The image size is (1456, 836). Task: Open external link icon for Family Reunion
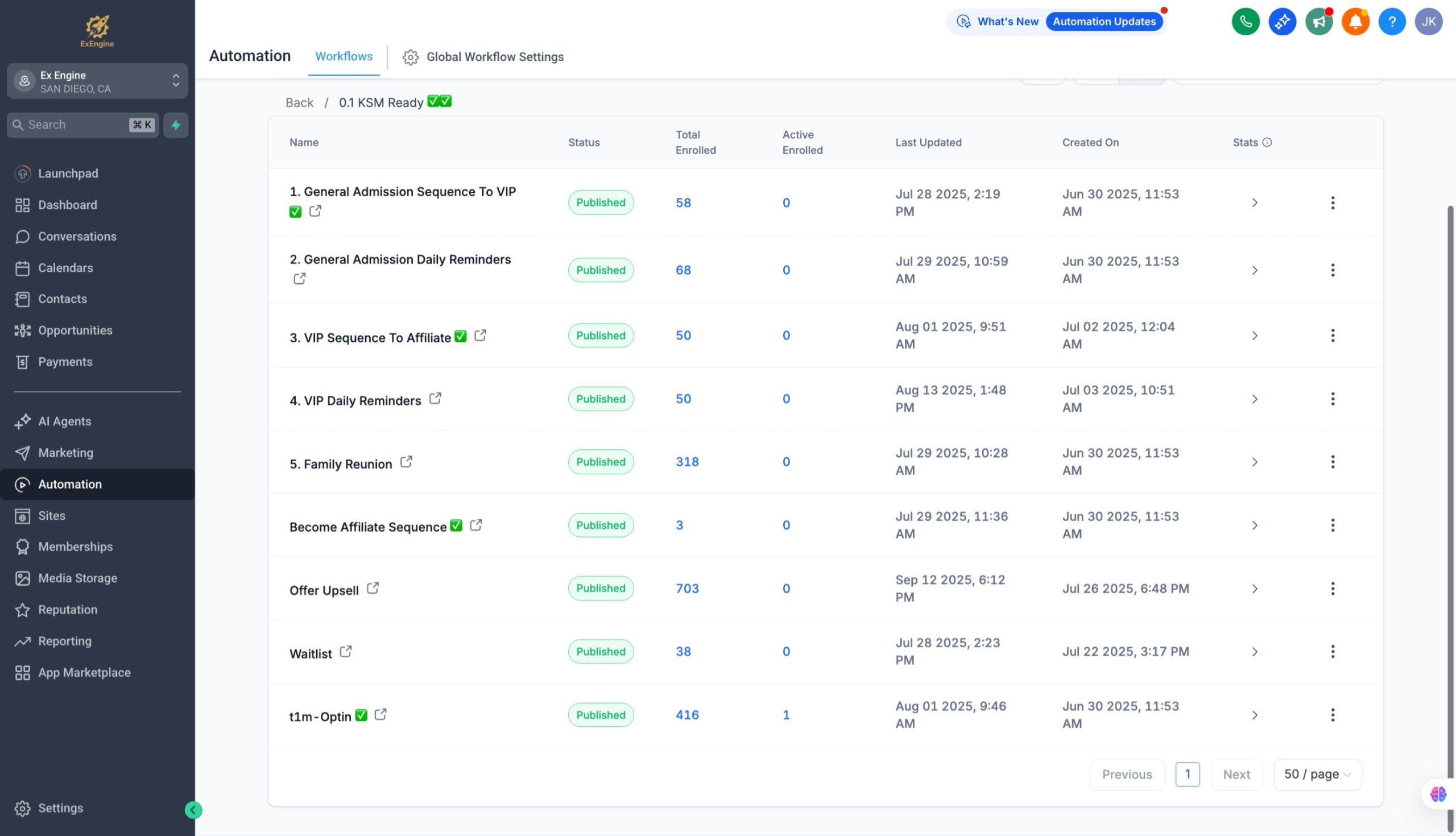click(406, 462)
